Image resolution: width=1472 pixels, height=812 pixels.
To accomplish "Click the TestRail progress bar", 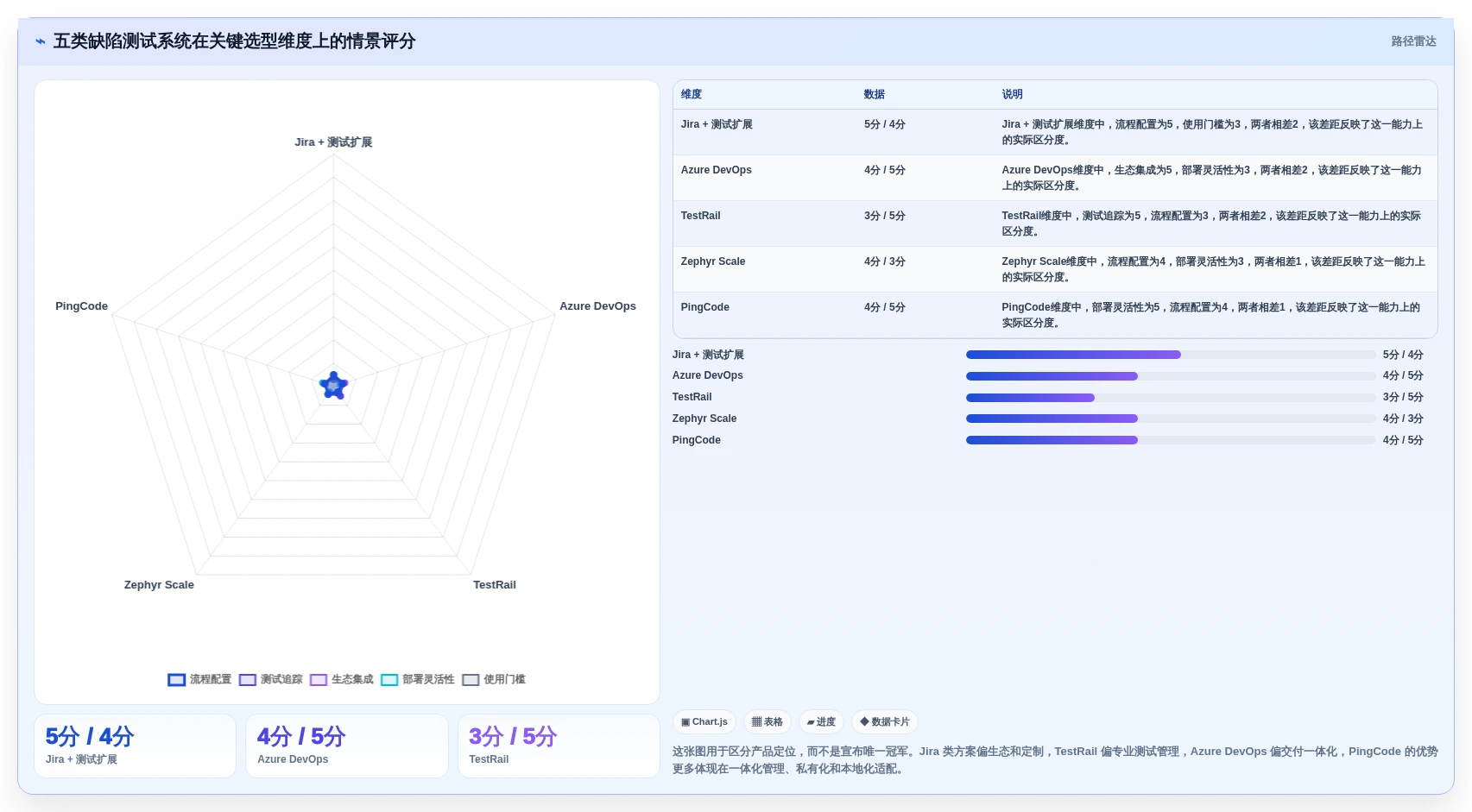I will point(1171,398).
